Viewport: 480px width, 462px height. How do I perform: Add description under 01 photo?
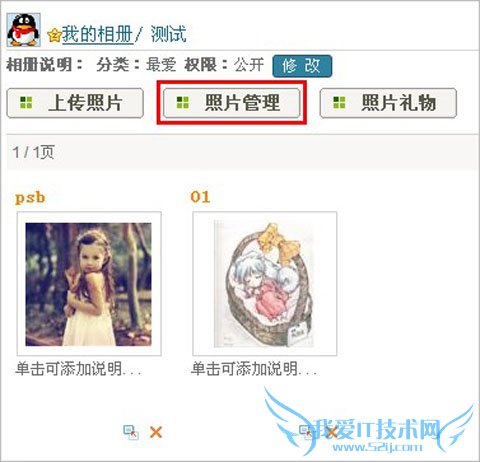[254, 369]
